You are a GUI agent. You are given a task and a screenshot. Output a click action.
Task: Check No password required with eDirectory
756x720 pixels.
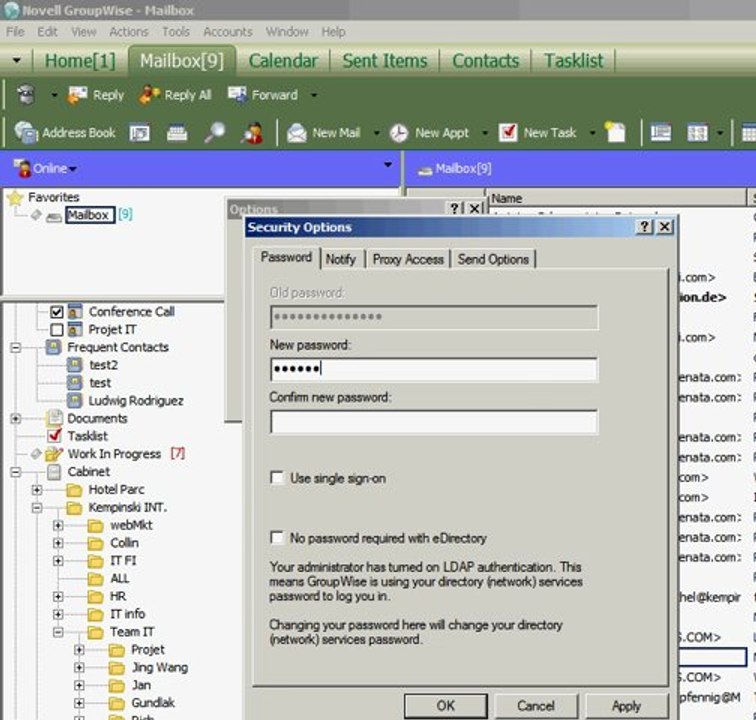pos(277,537)
